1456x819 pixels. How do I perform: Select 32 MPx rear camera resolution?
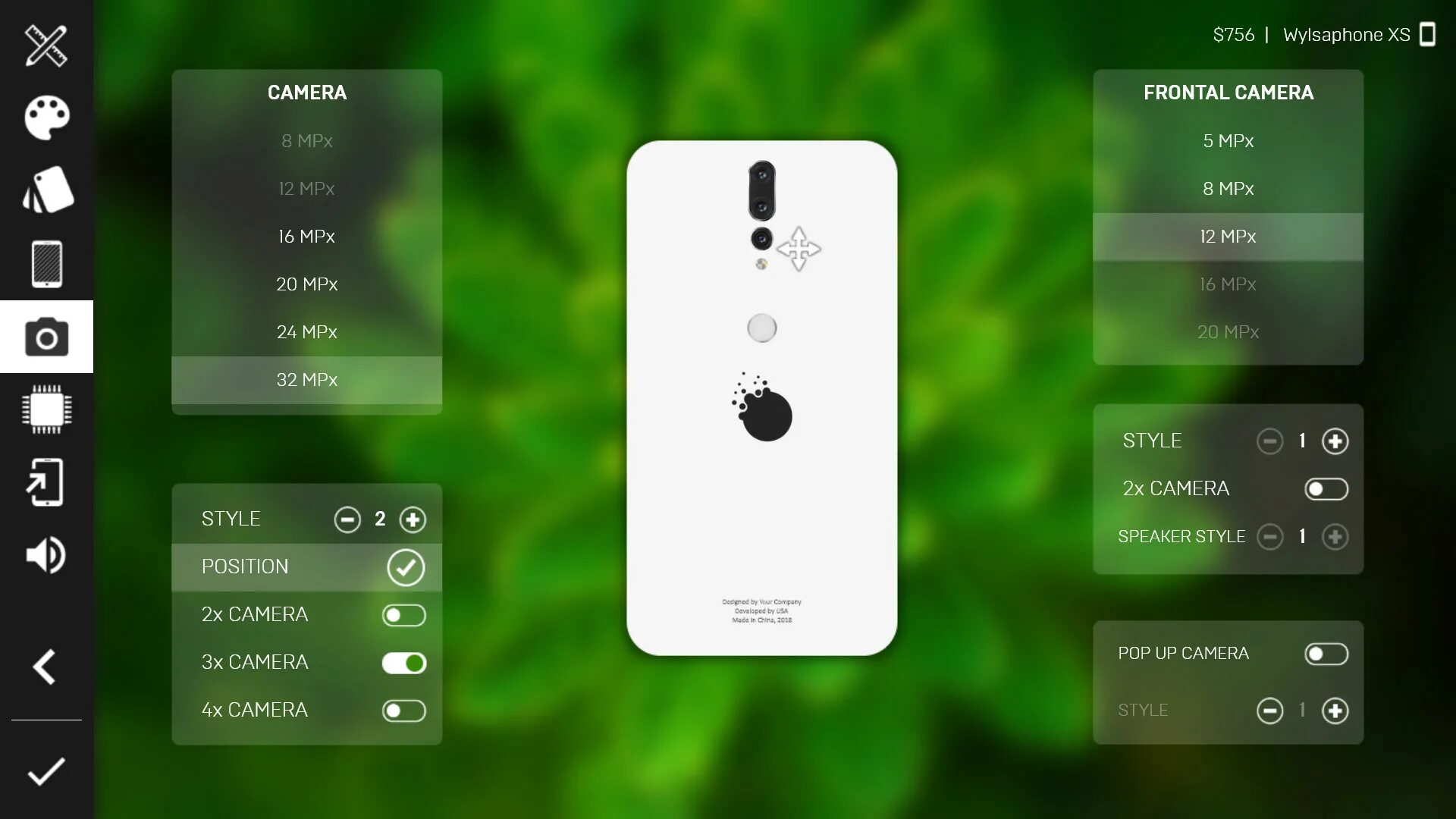[306, 379]
